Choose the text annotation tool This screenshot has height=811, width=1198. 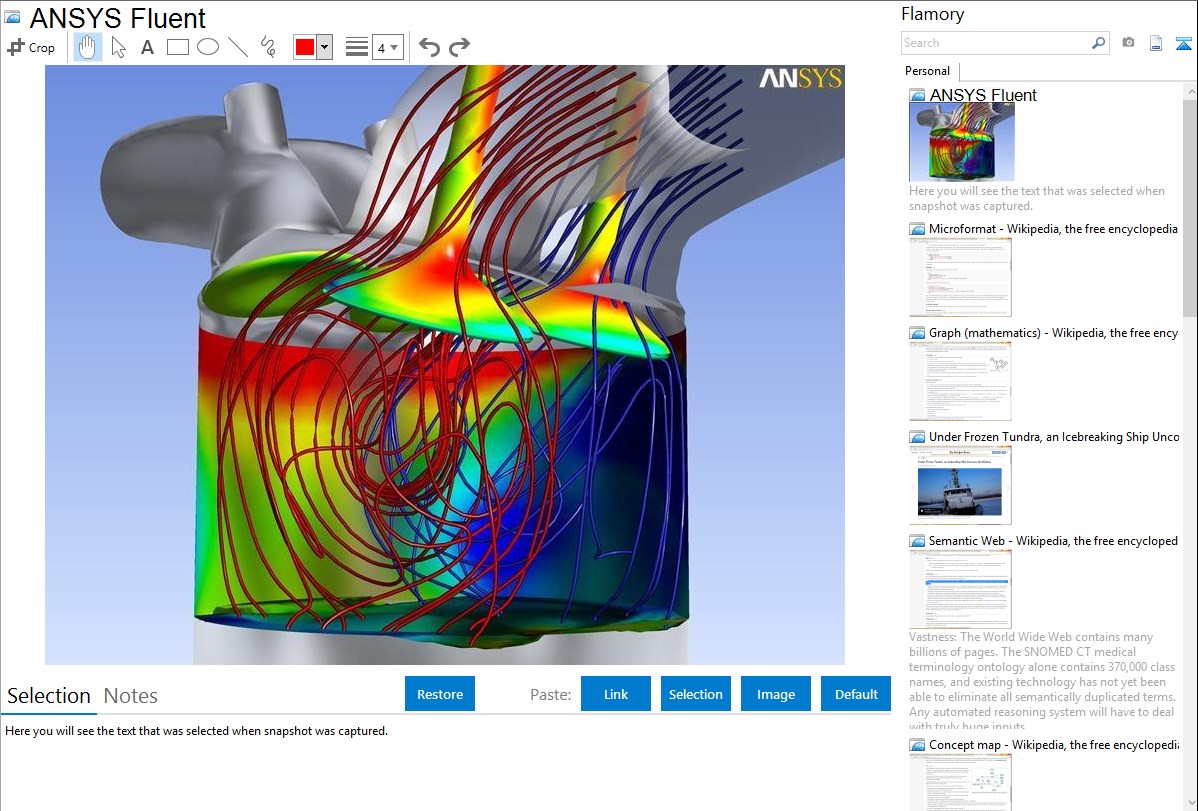[147, 47]
